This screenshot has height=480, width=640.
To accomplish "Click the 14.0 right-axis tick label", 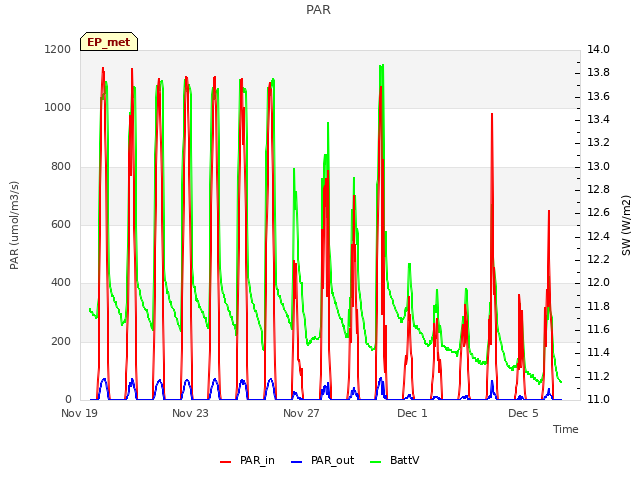I will point(598,49).
